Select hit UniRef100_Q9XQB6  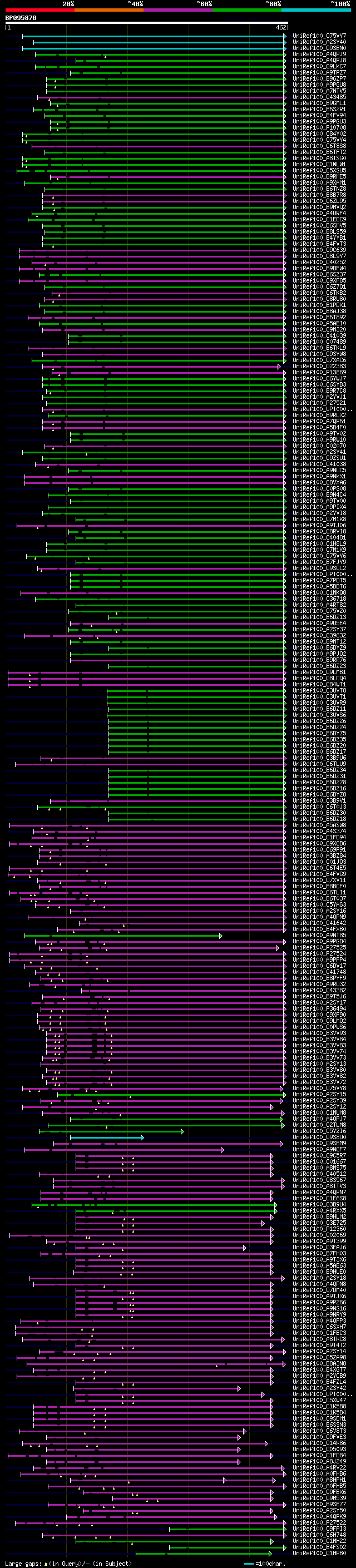tap(319, 844)
